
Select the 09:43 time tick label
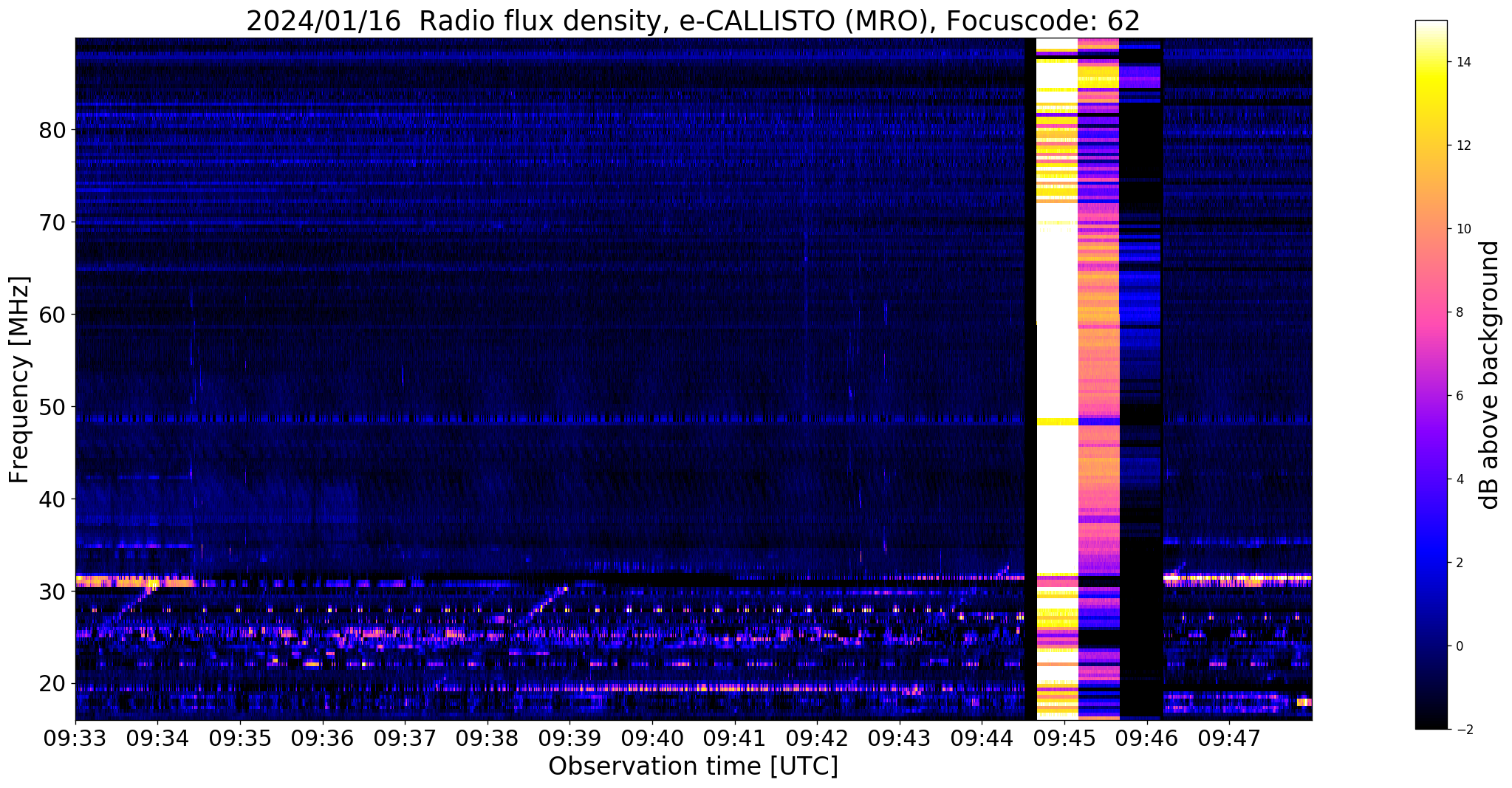900,739
